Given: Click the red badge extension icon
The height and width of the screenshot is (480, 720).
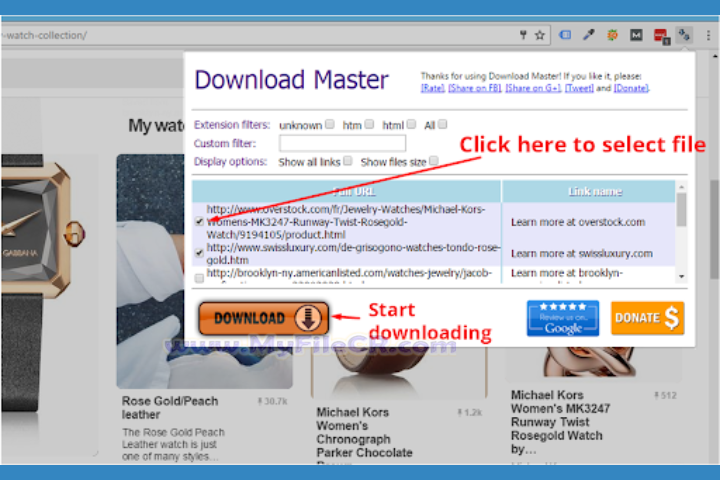Looking at the screenshot, I should pos(662,36).
